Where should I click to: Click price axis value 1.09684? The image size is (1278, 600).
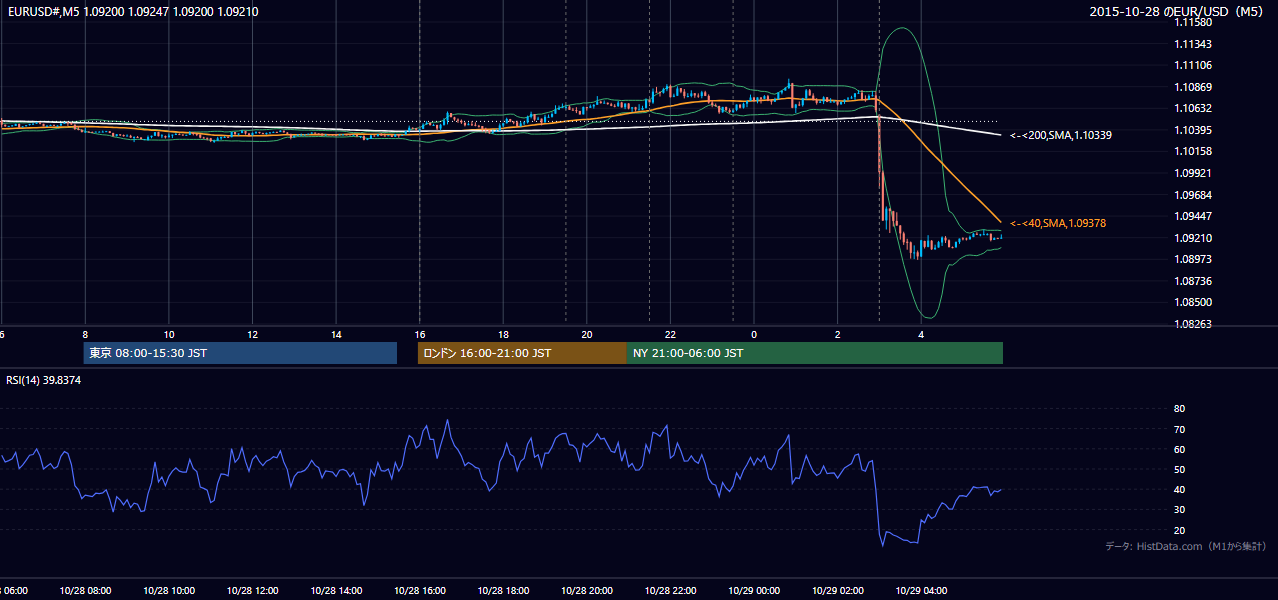[x=1192, y=195]
